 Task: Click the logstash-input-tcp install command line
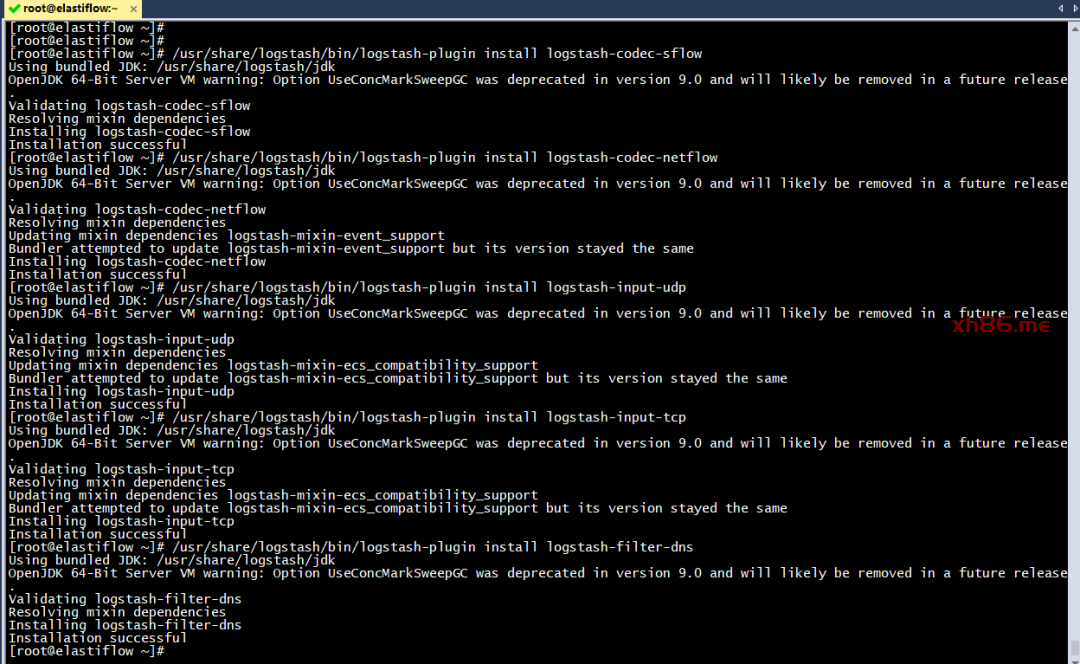[x=428, y=417]
